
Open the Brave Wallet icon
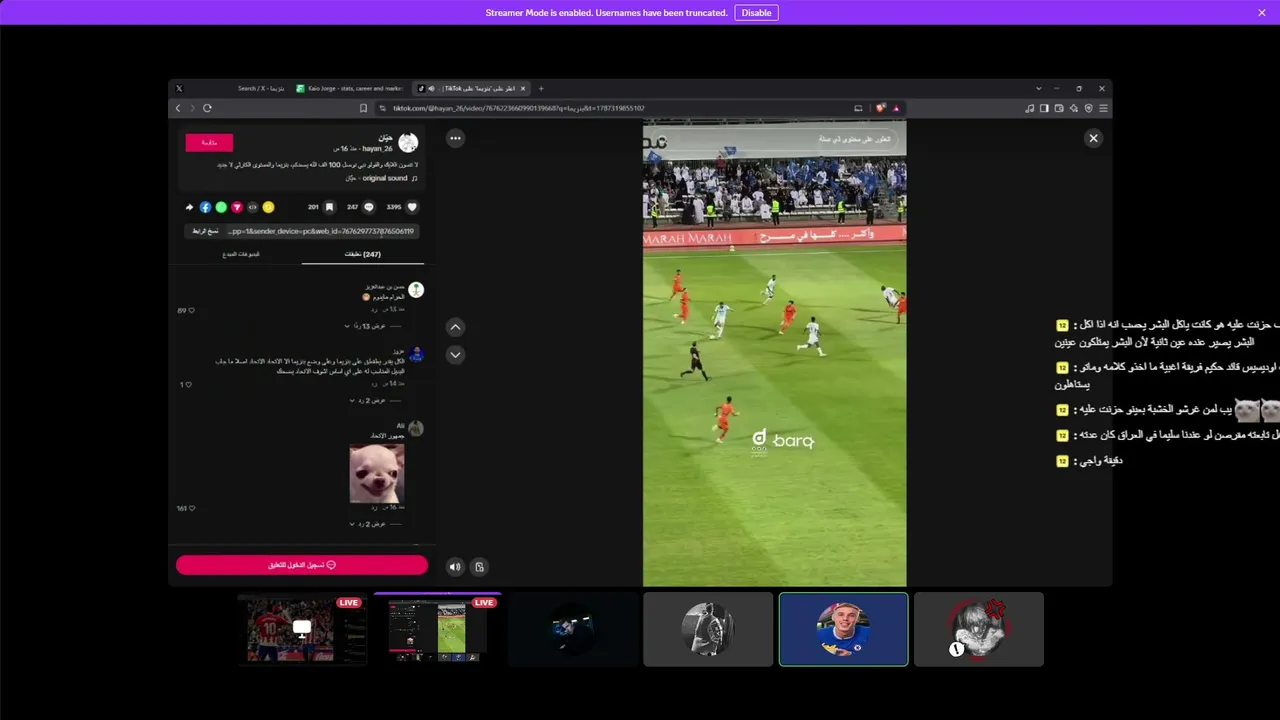point(1059,108)
